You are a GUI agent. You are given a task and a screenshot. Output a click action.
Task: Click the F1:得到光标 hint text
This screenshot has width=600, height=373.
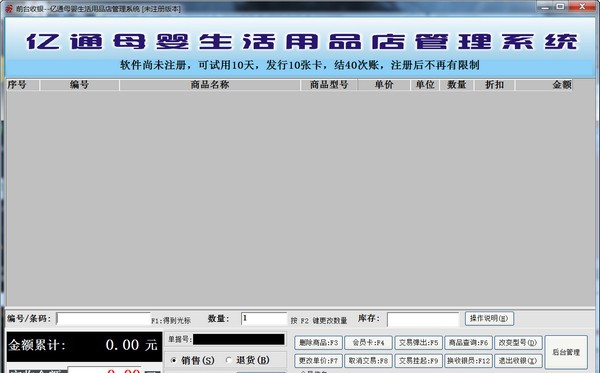(x=171, y=321)
